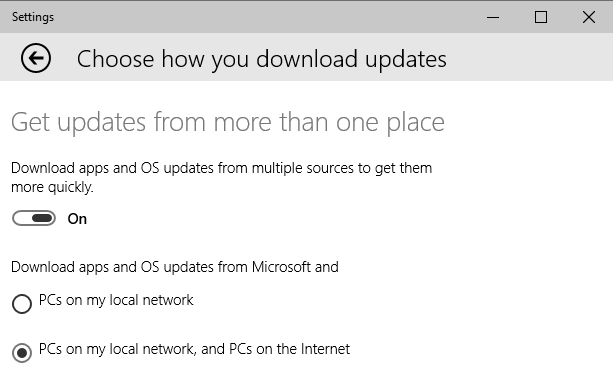Select the "PCs on my local network" radio button
Image resolution: width=613 pixels, height=376 pixels.
click(22, 304)
